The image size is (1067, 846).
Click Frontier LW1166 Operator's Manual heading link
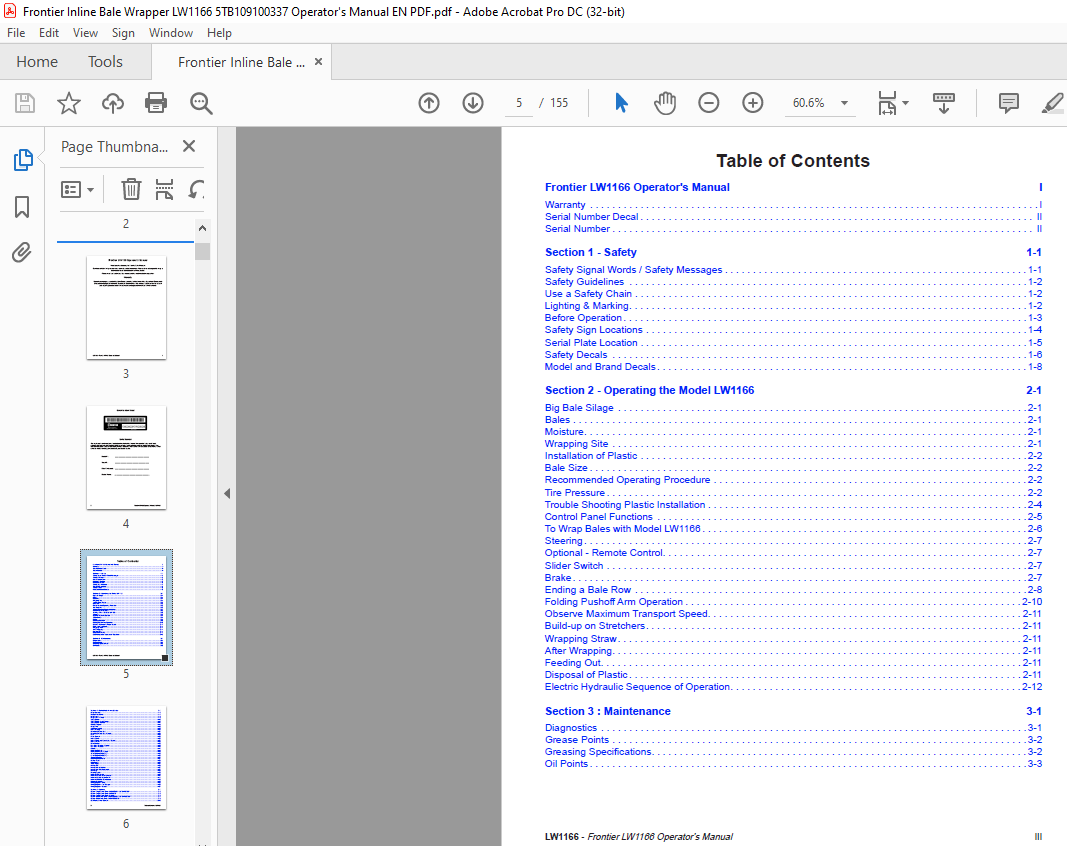point(637,187)
